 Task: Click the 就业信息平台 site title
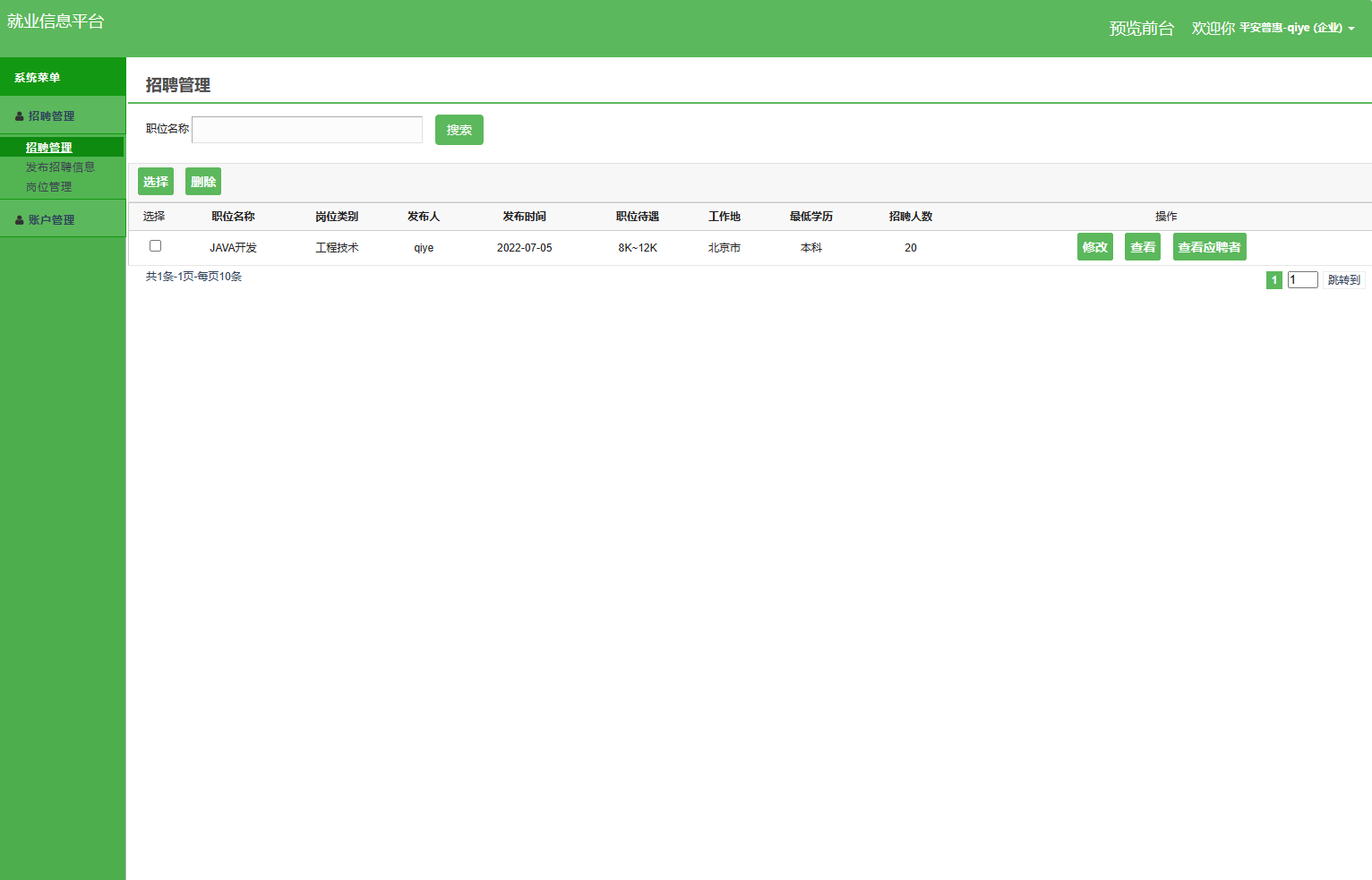pos(56,21)
